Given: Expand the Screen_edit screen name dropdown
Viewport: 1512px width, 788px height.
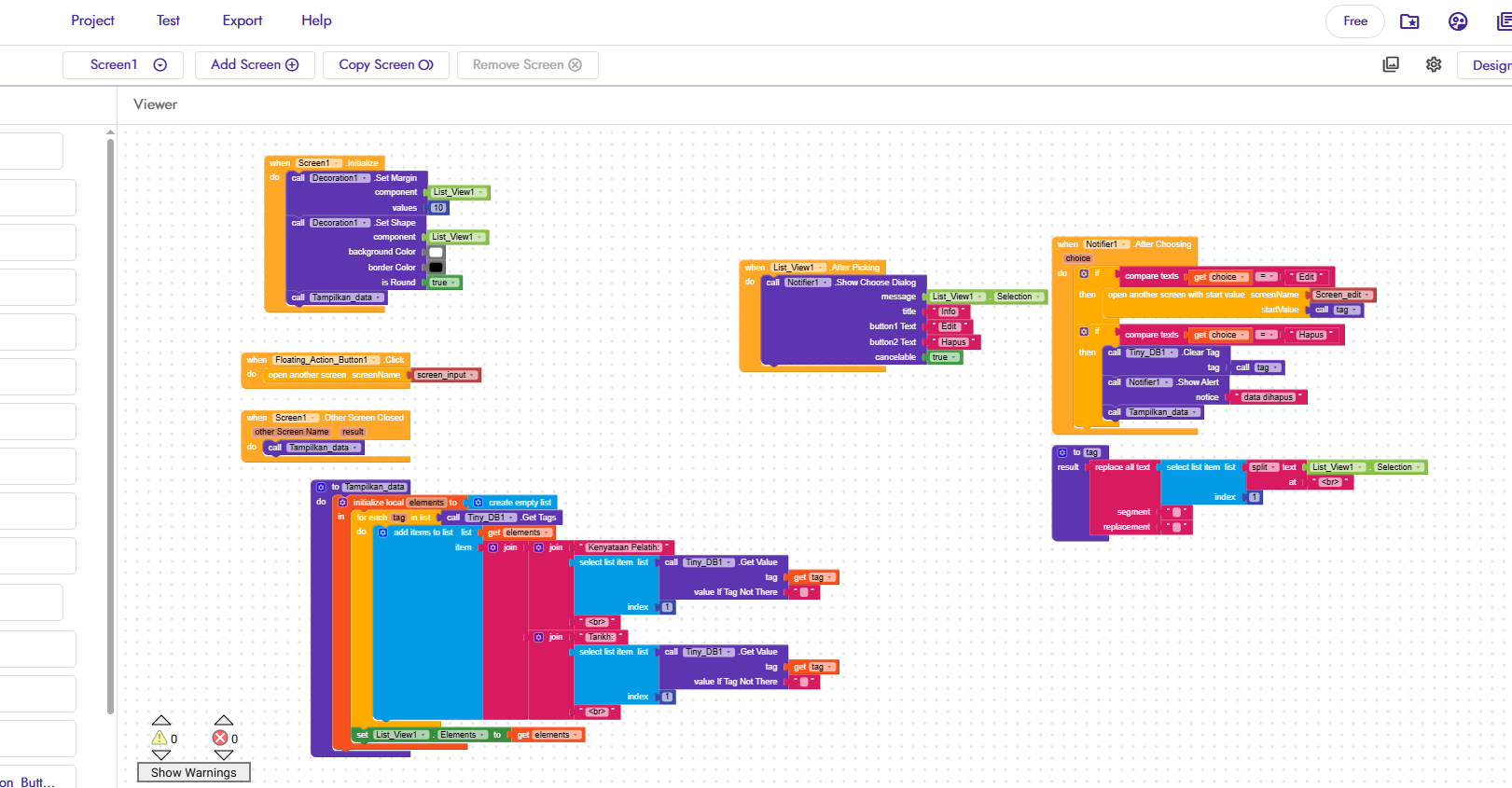Looking at the screenshot, I should pos(1341,295).
